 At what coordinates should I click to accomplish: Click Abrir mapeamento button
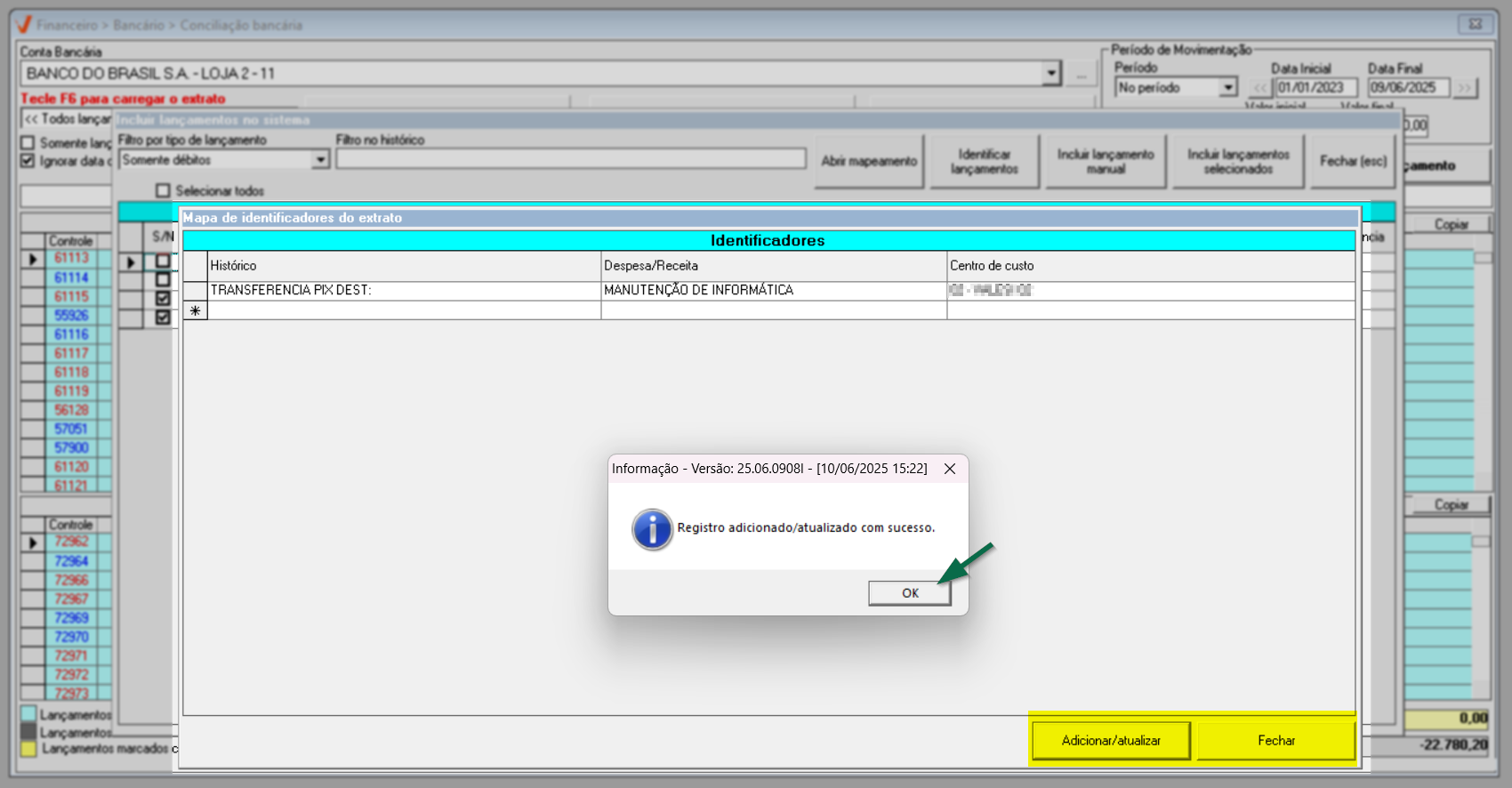(x=869, y=161)
